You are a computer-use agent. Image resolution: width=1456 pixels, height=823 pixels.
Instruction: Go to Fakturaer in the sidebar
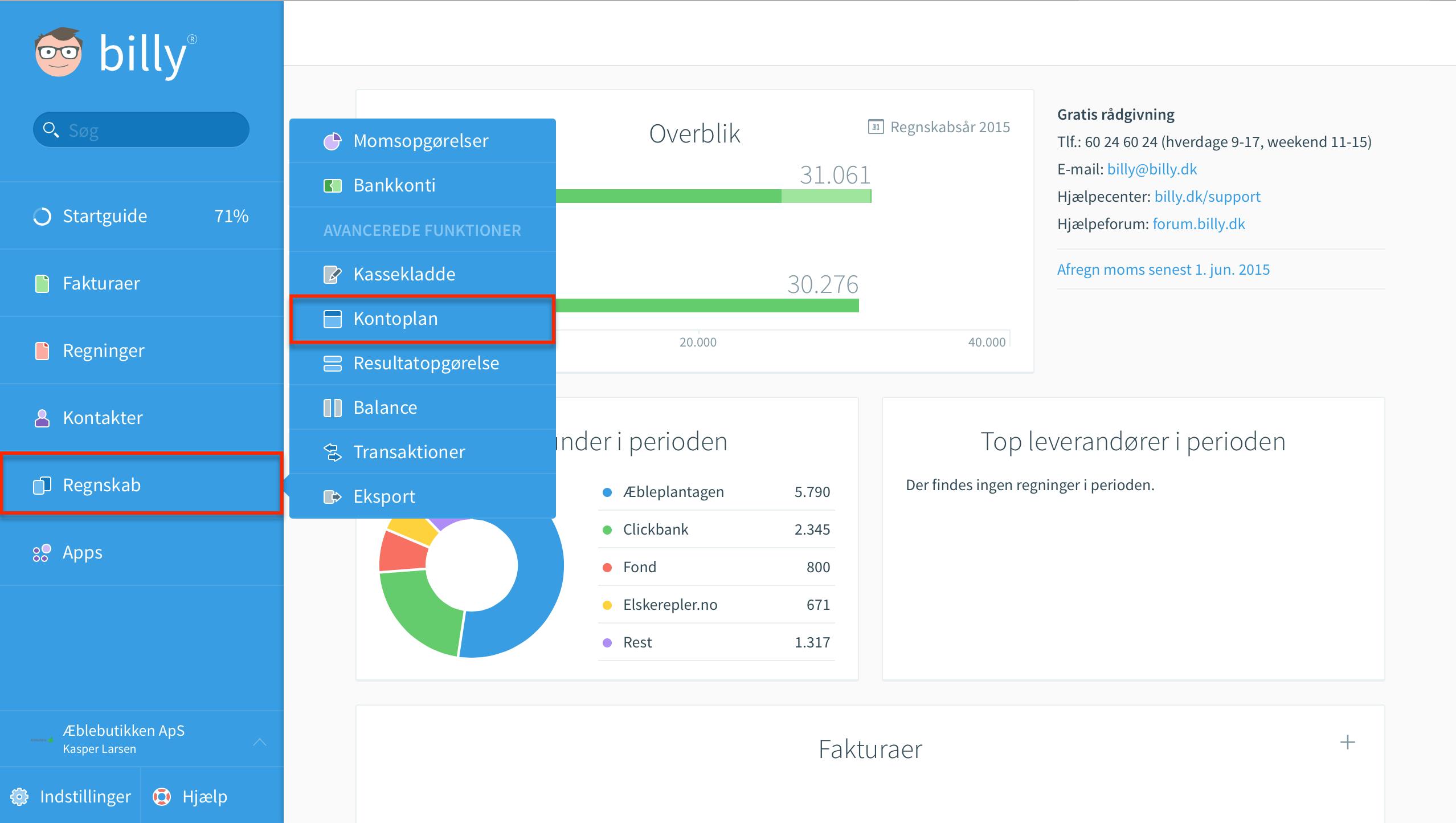142,283
